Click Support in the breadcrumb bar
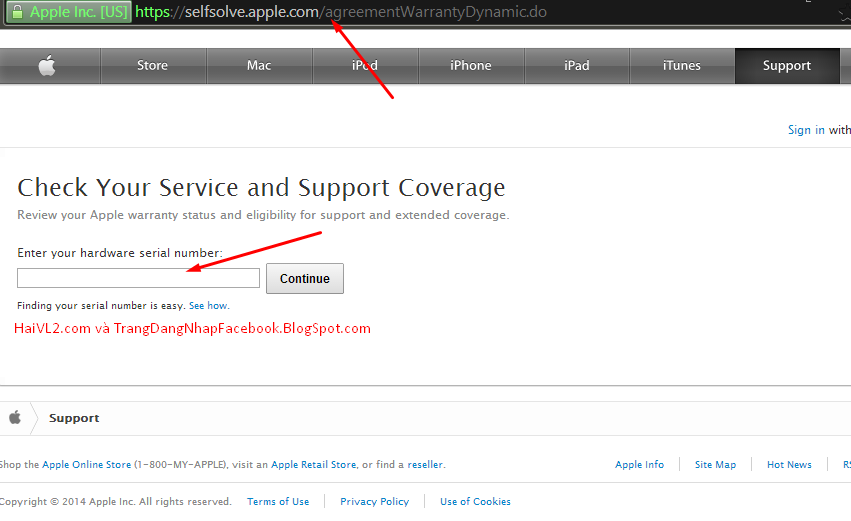The height and width of the screenshot is (521, 851). click(x=74, y=418)
